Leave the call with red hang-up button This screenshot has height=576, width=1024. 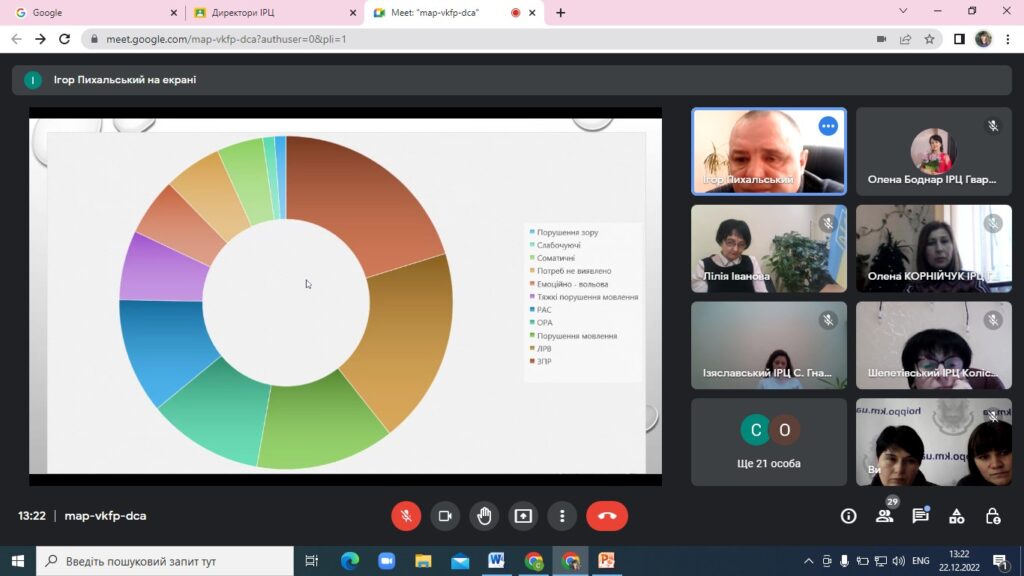point(607,516)
